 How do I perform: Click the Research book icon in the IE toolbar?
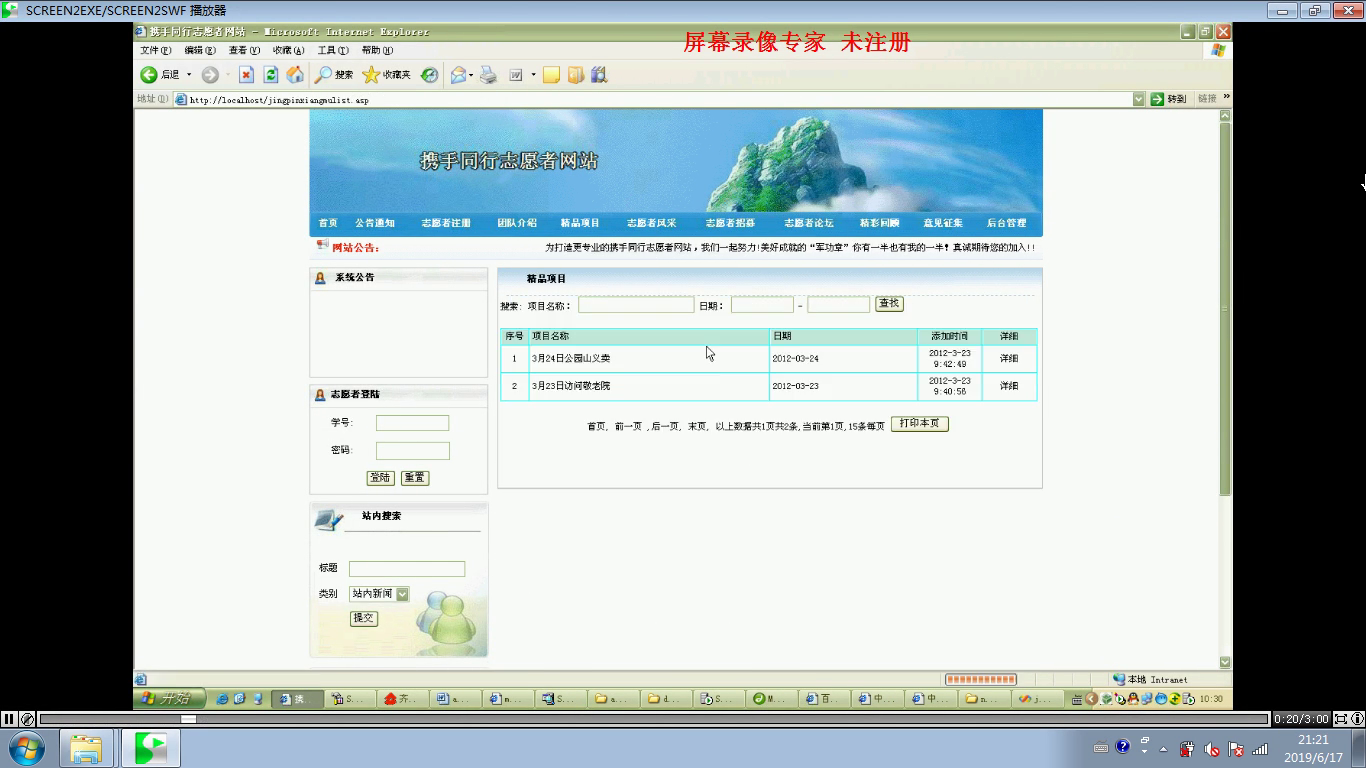(x=575, y=75)
